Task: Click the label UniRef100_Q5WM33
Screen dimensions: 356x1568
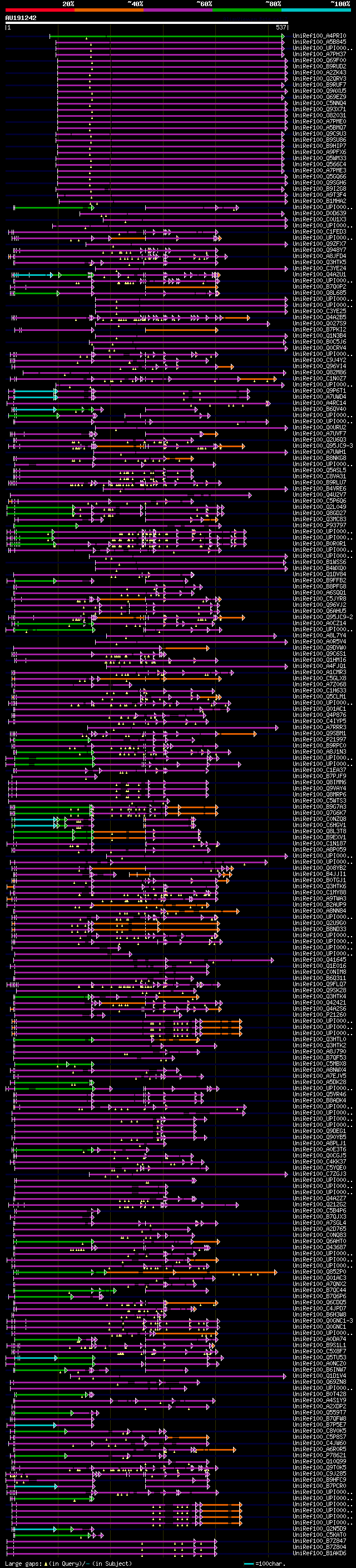Action: [319, 159]
